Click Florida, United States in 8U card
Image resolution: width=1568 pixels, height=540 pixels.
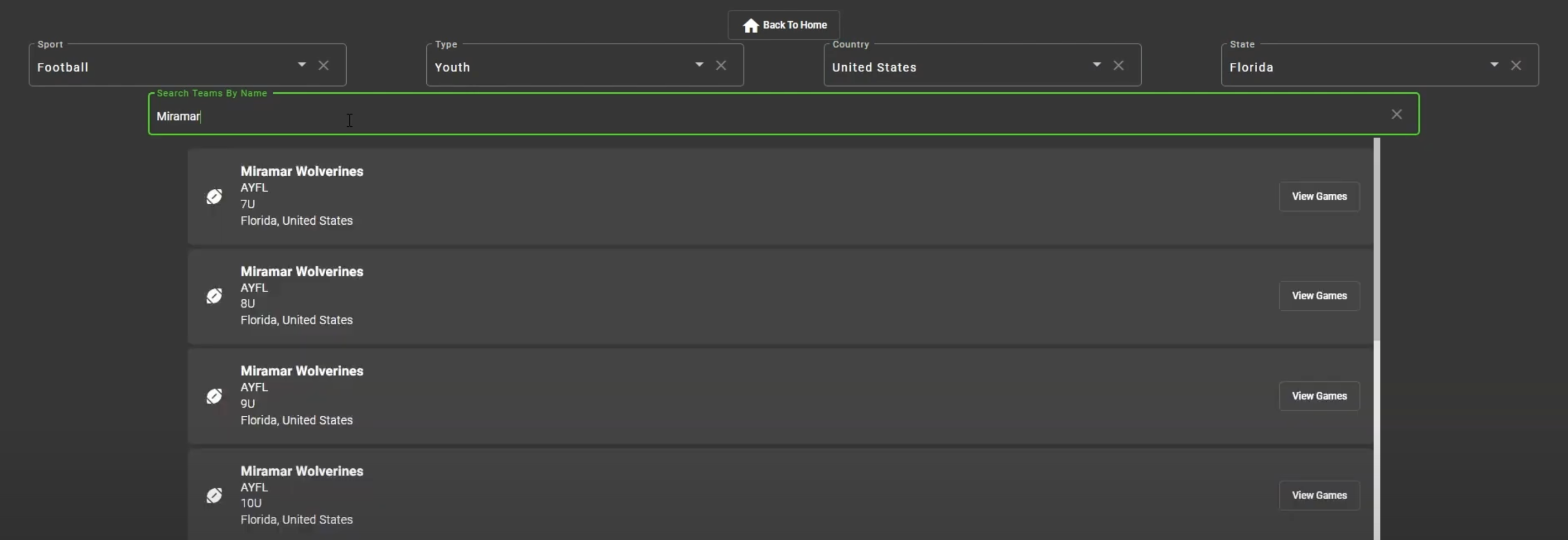[x=296, y=320]
